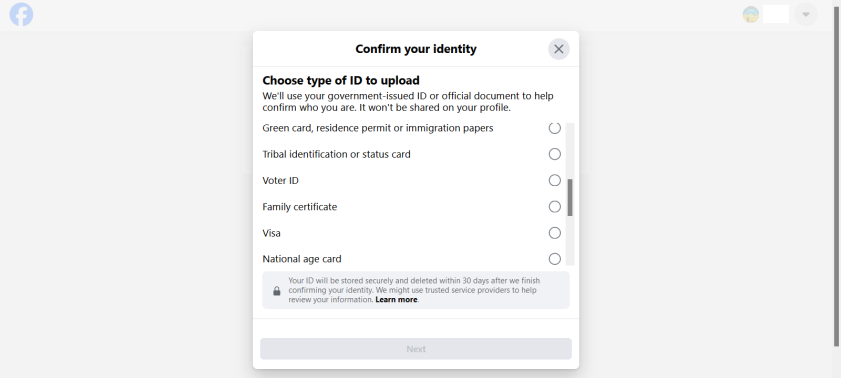The image size is (841, 378).
Task: Click the ID list scrollbar thumb
Action: click(x=570, y=197)
